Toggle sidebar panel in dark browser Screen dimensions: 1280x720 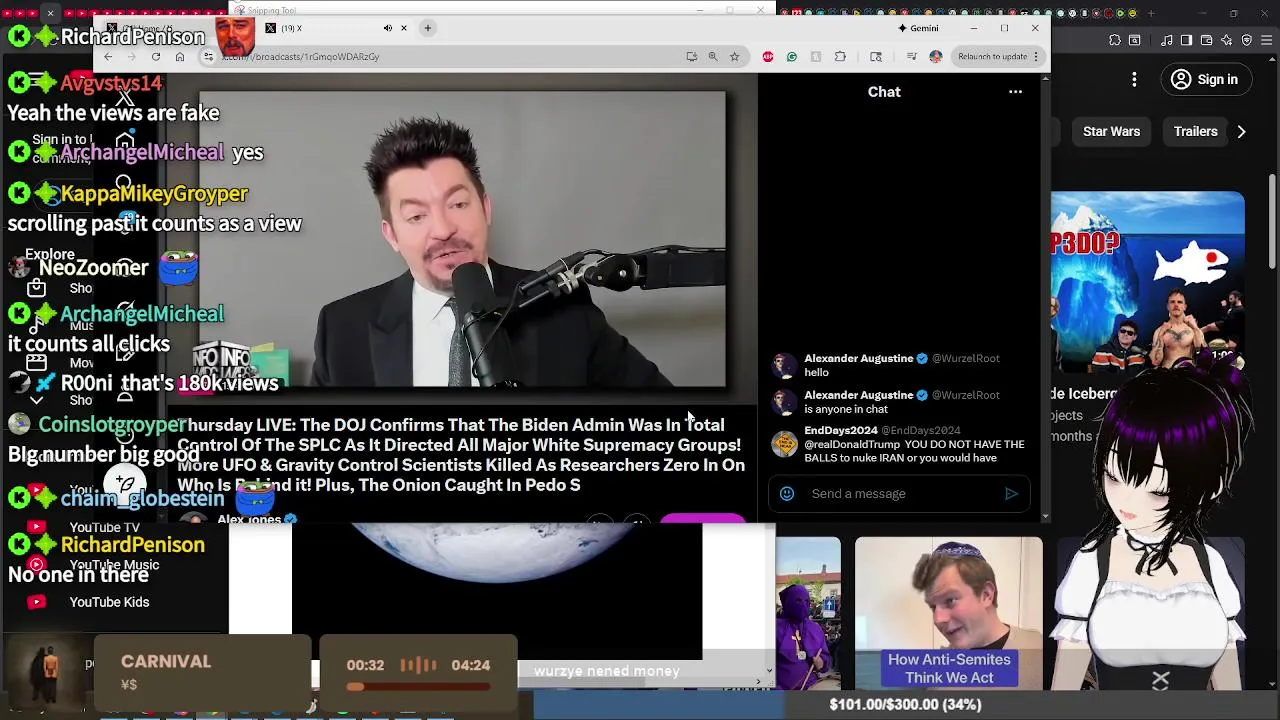(1186, 40)
